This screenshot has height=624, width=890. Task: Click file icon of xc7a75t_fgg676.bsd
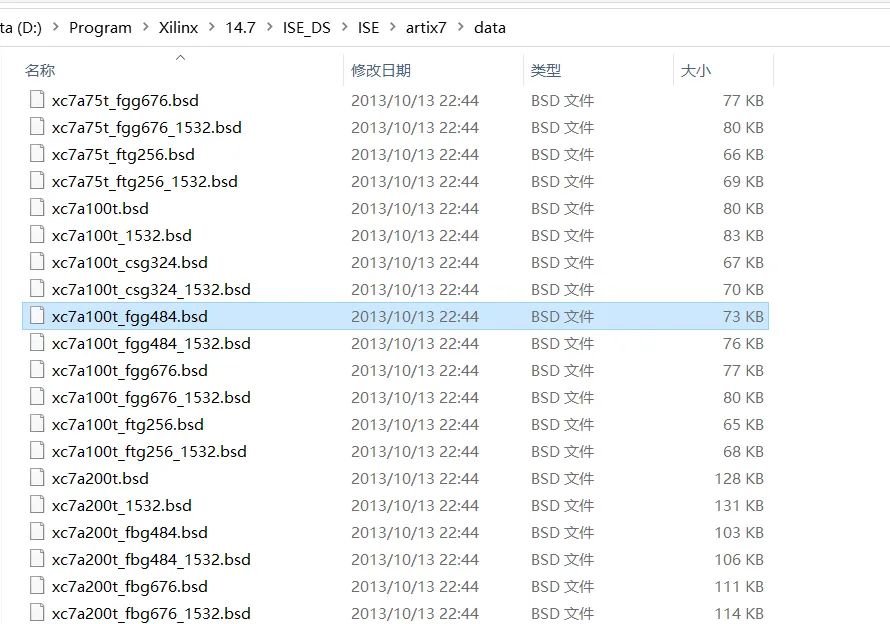click(37, 100)
